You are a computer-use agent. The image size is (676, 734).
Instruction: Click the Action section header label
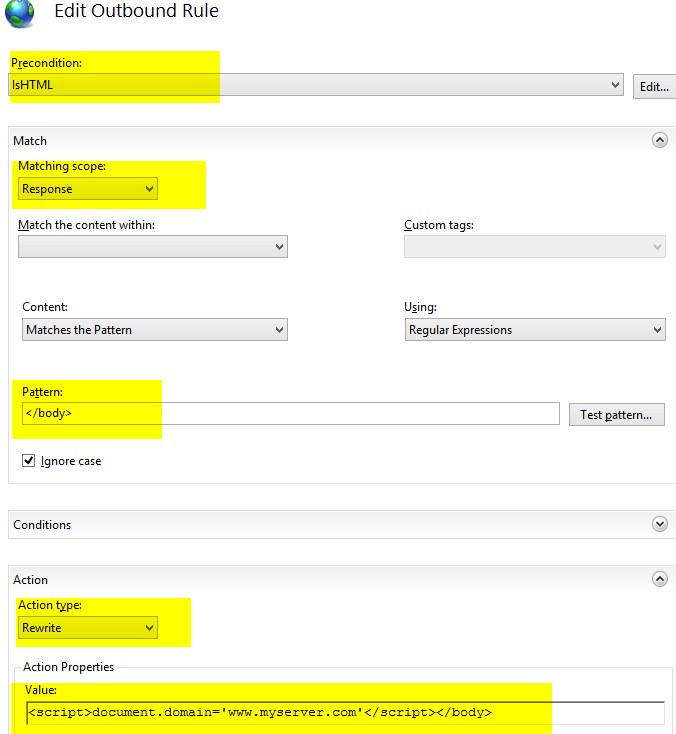(x=30, y=580)
